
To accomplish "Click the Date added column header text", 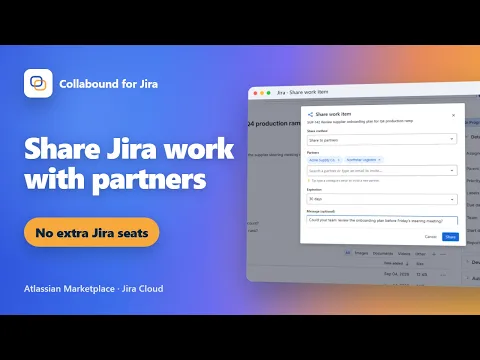I will (393, 263).
